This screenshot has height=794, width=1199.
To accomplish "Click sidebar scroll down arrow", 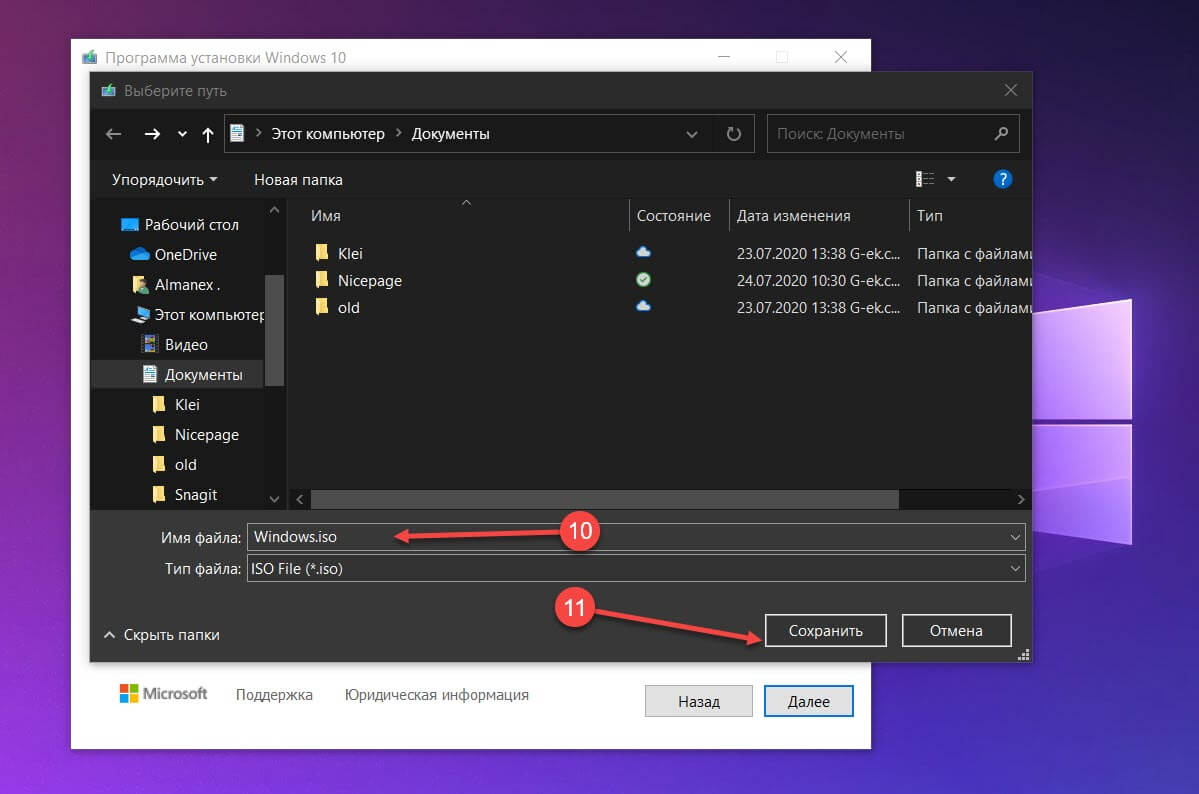I will 275,500.
